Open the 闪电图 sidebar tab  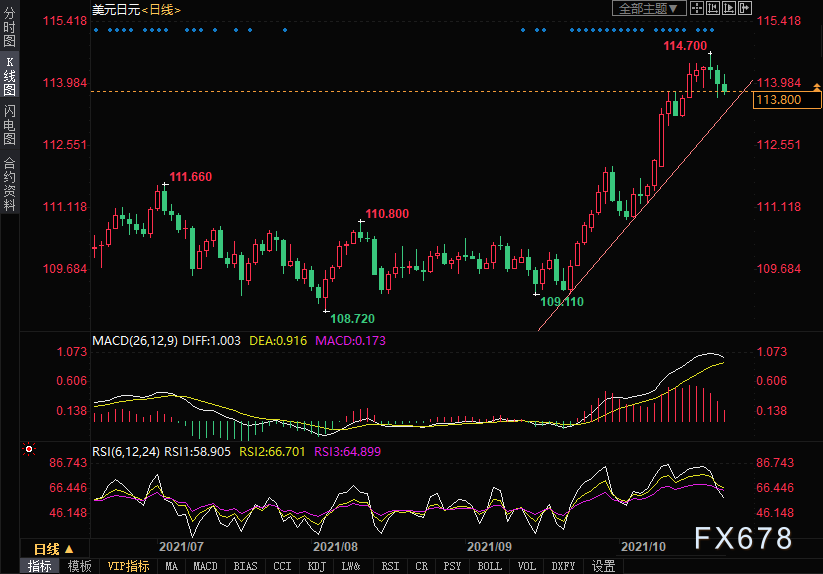(9, 125)
